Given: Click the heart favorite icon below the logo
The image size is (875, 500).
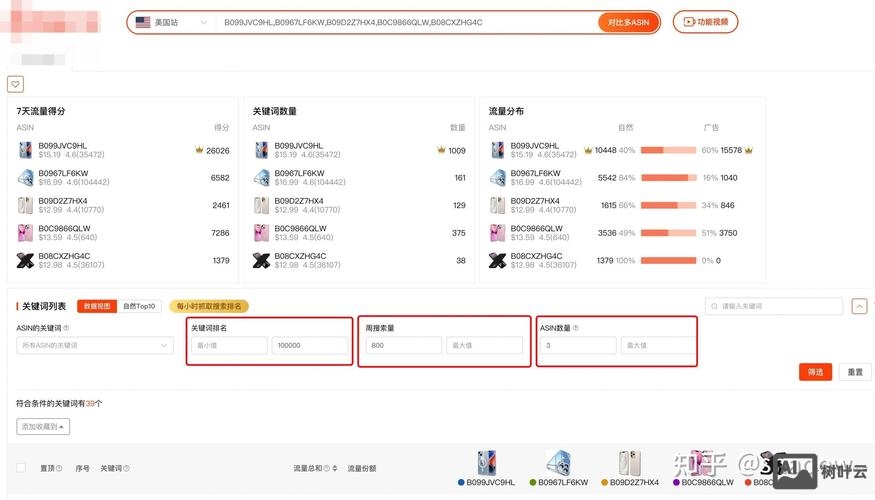Looking at the screenshot, I should (15, 84).
